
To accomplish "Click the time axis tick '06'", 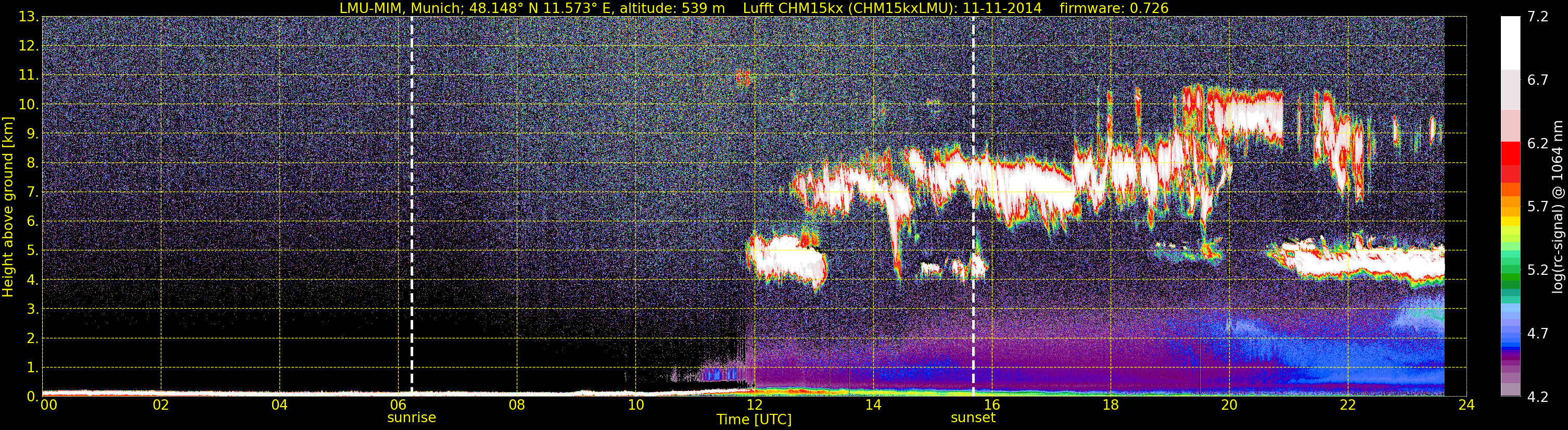I will [x=398, y=405].
